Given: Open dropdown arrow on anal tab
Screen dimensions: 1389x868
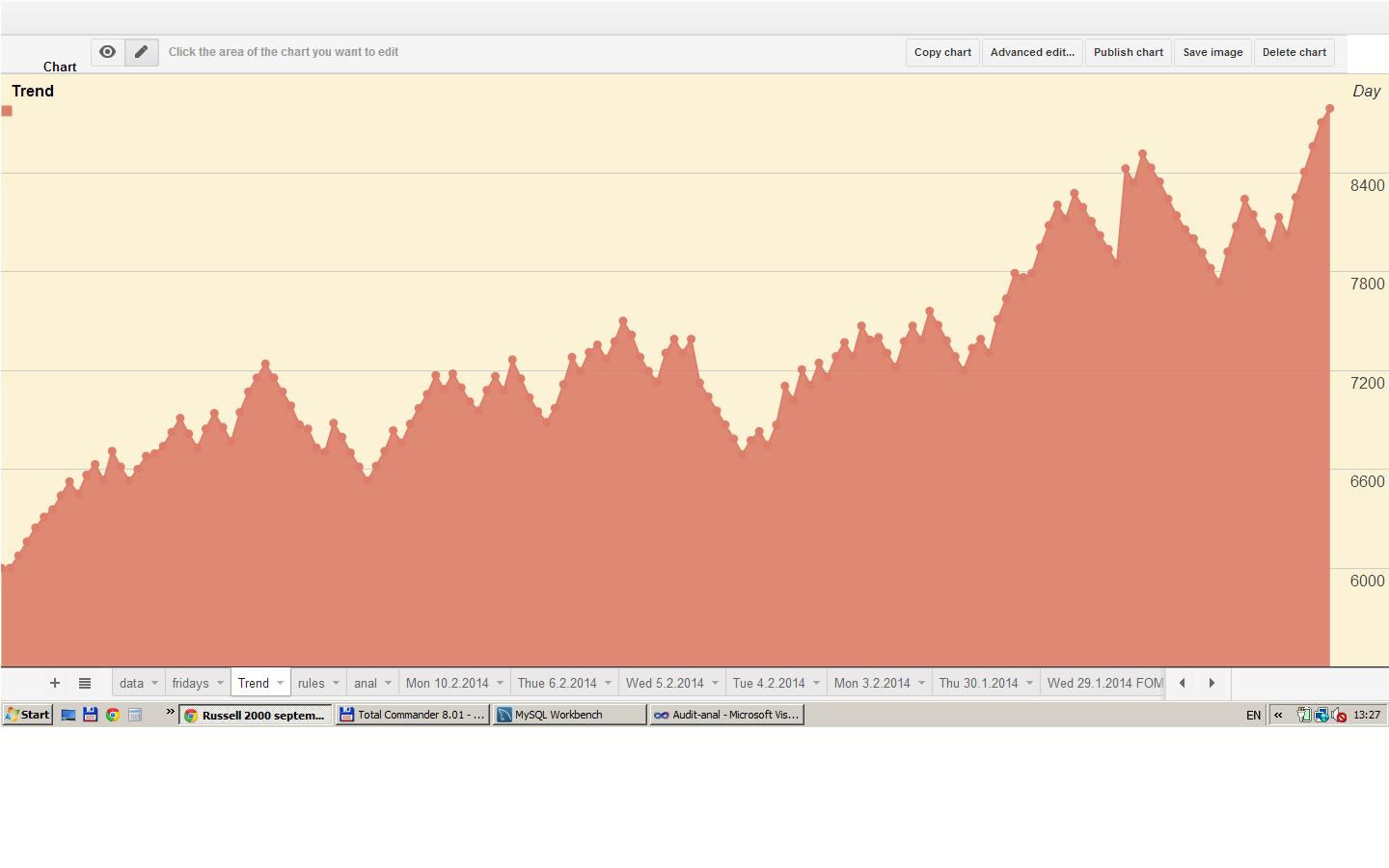Looking at the screenshot, I should (388, 683).
